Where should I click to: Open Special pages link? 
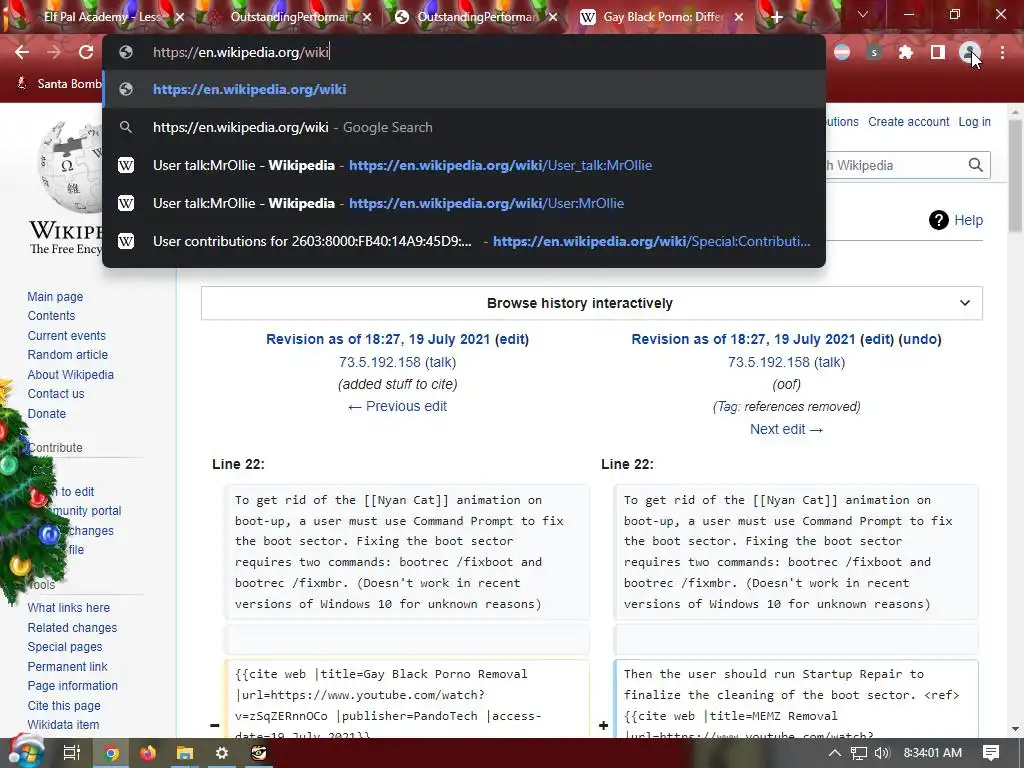pos(65,647)
